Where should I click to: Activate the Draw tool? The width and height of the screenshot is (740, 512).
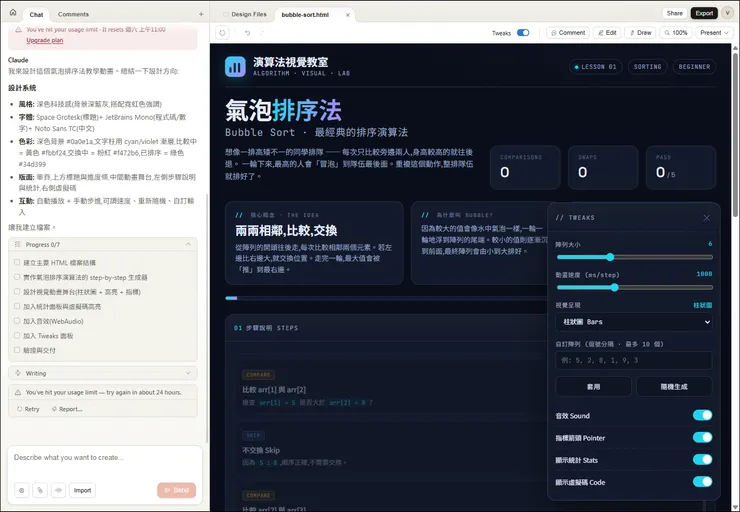[640, 33]
